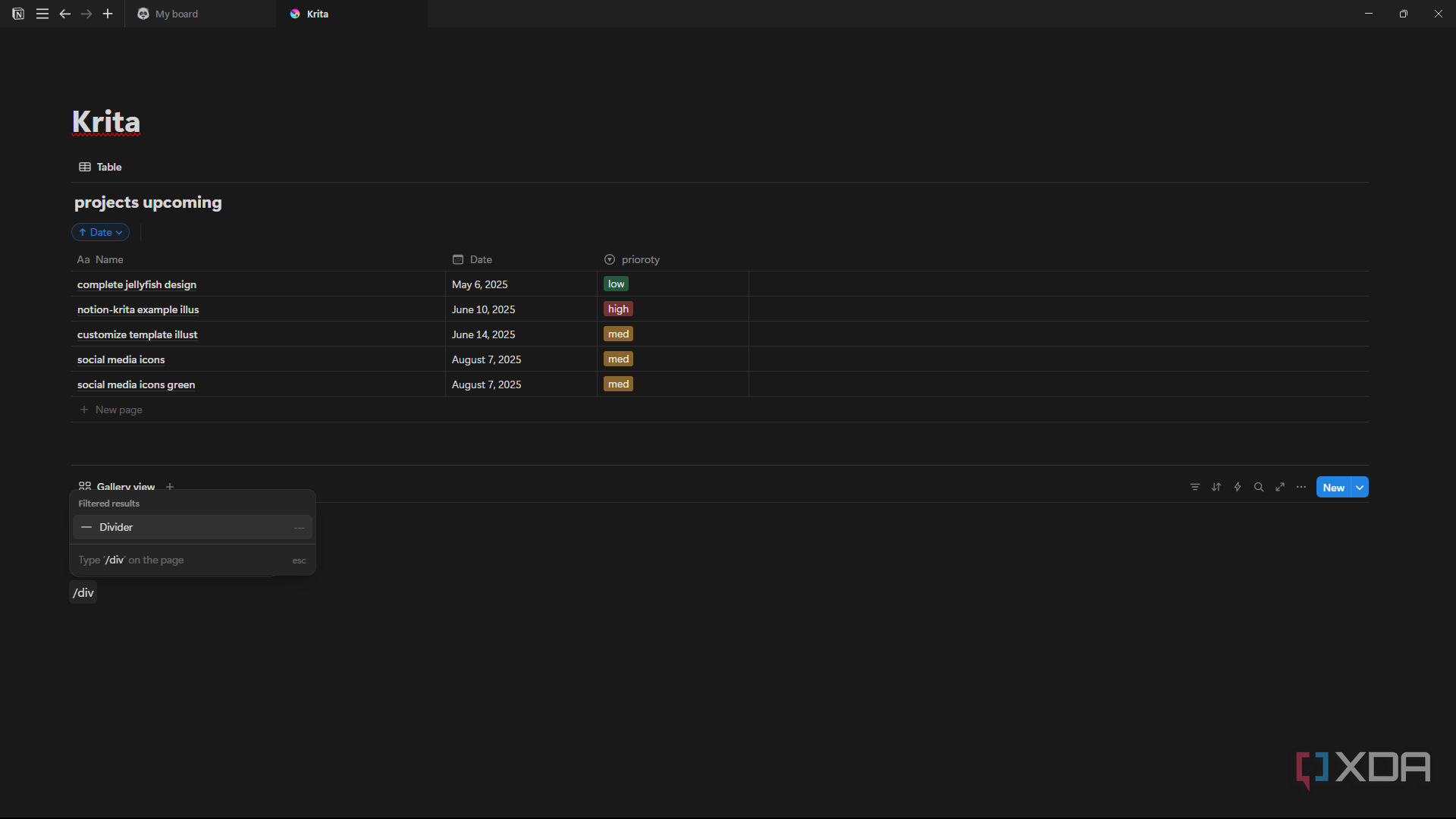The height and width of the screenshot is (819, 1456).
Task: Switch to the My board tab
Action: coord(200,14)
